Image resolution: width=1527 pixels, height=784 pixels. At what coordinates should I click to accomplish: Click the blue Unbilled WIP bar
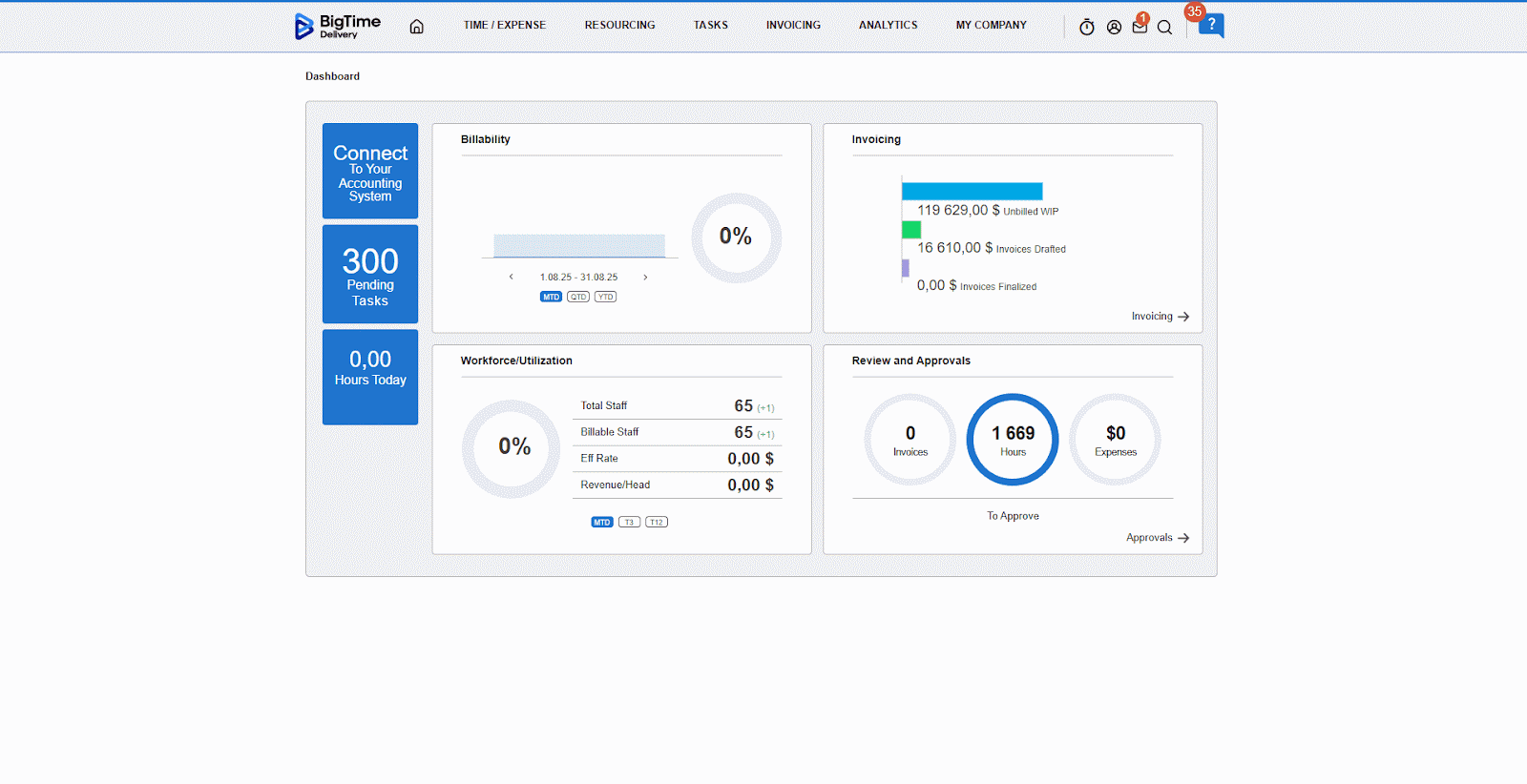pos(972,191)
